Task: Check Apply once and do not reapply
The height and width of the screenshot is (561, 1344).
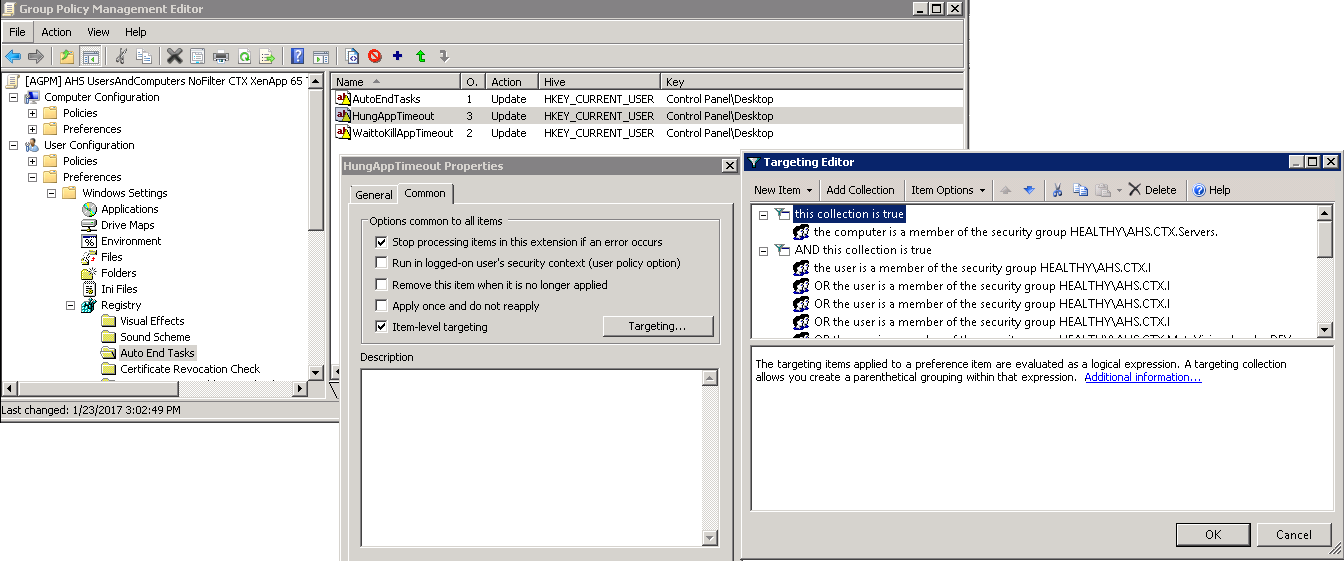Action: point(381,306)
